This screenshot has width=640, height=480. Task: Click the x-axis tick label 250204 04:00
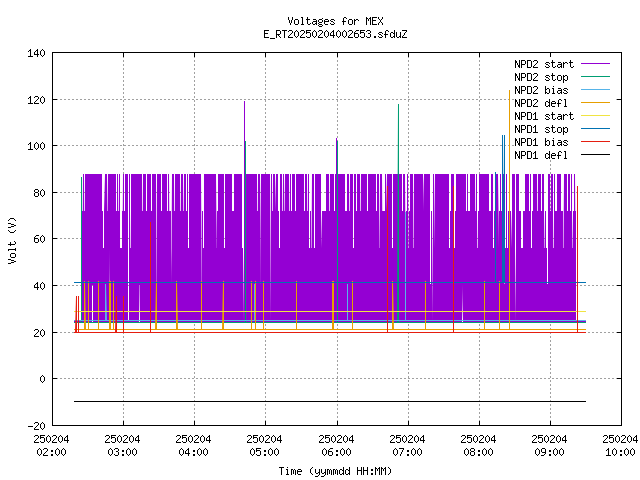193,446
